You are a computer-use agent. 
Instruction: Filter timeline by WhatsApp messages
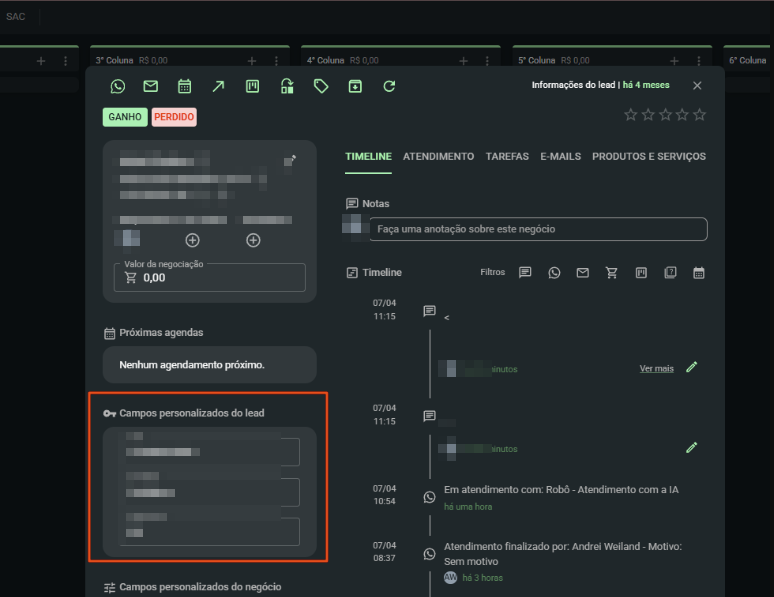pos(554,272)
